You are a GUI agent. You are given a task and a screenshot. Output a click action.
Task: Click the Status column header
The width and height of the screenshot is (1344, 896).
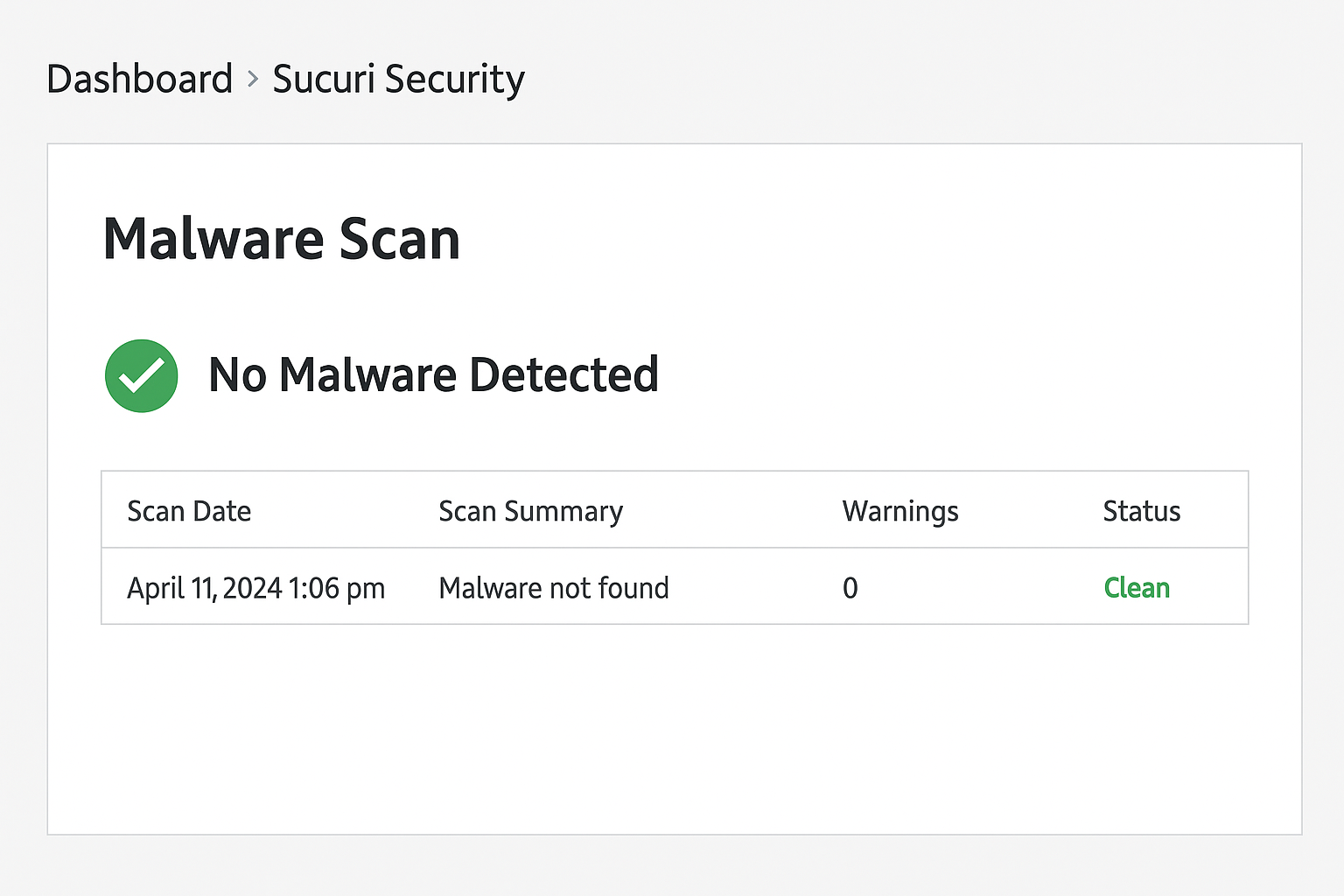pyautogui.click(x=1142, y=511)
